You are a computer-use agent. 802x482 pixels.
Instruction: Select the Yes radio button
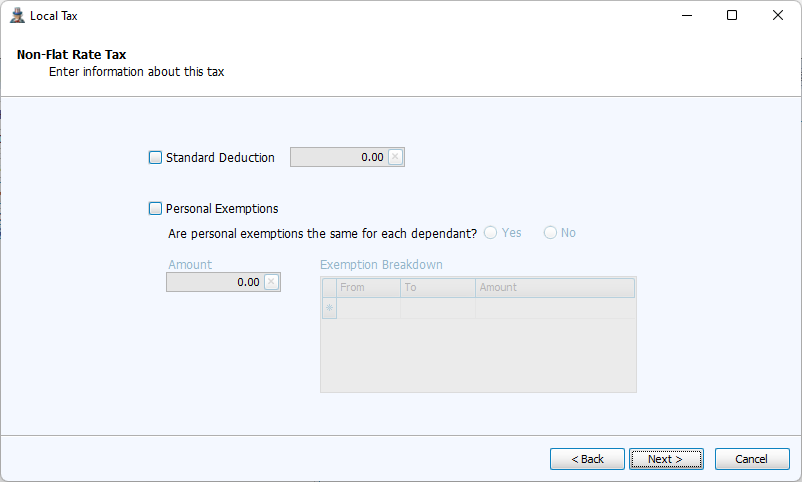(x=490, y=233)
